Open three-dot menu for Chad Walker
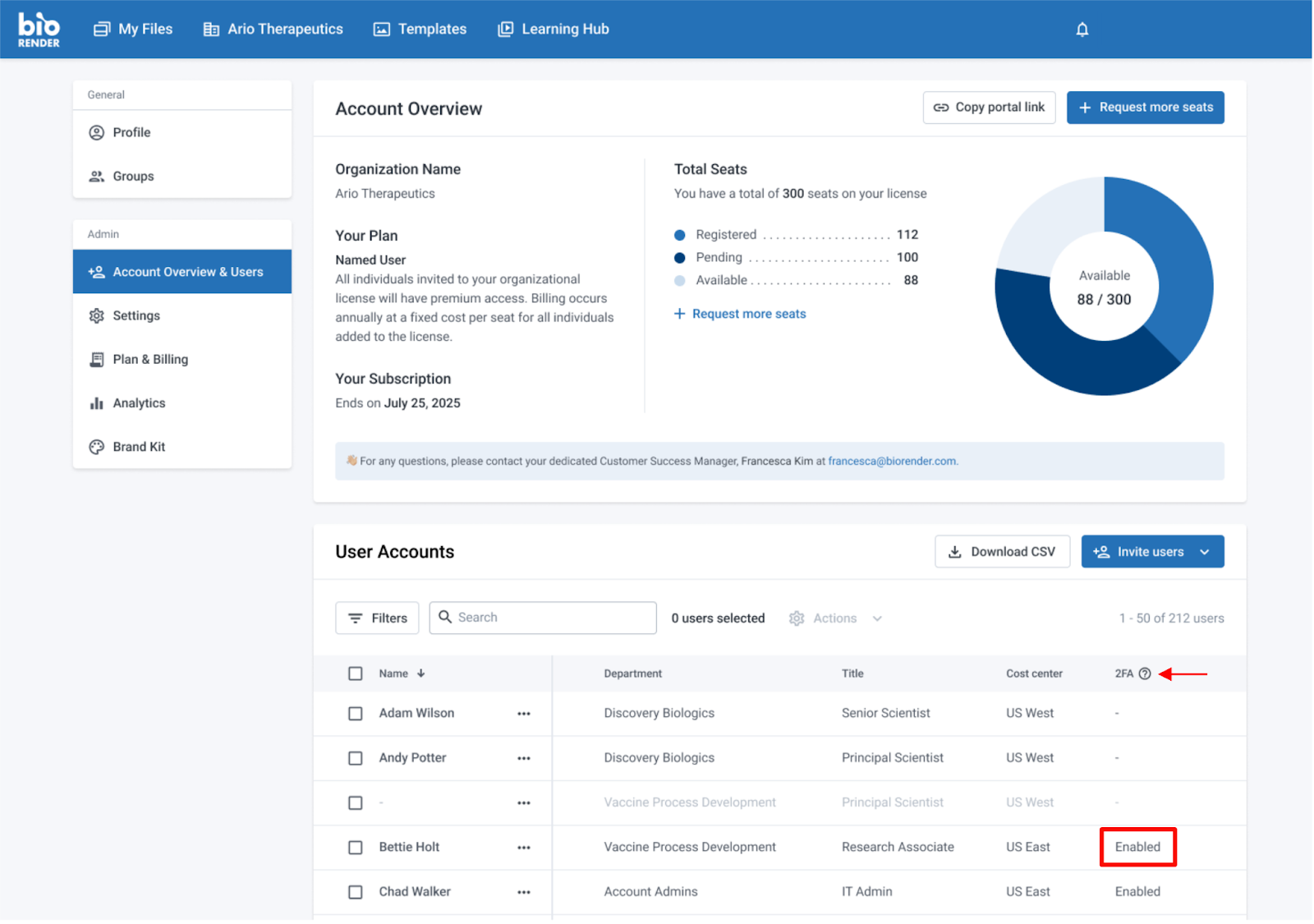This screenshot has width=1314, height=924. [523, 892]
